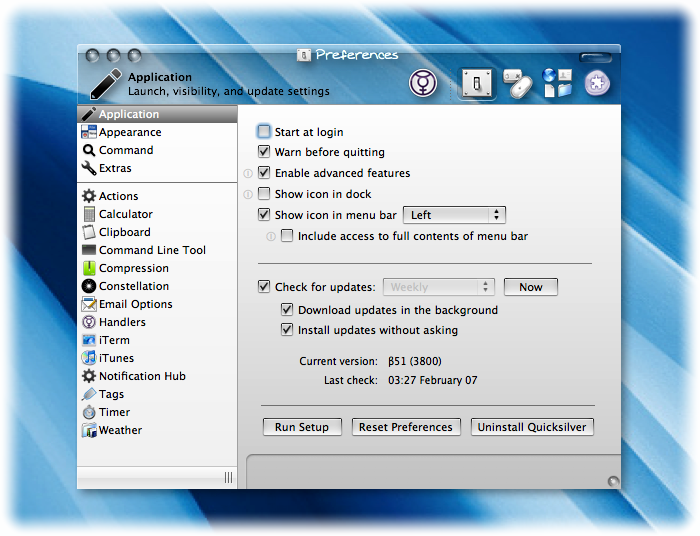This screenshot has height=536, width=700.
Task: Open the Triggers mouse toolbar icon
Action: click(x=518, y=83)
